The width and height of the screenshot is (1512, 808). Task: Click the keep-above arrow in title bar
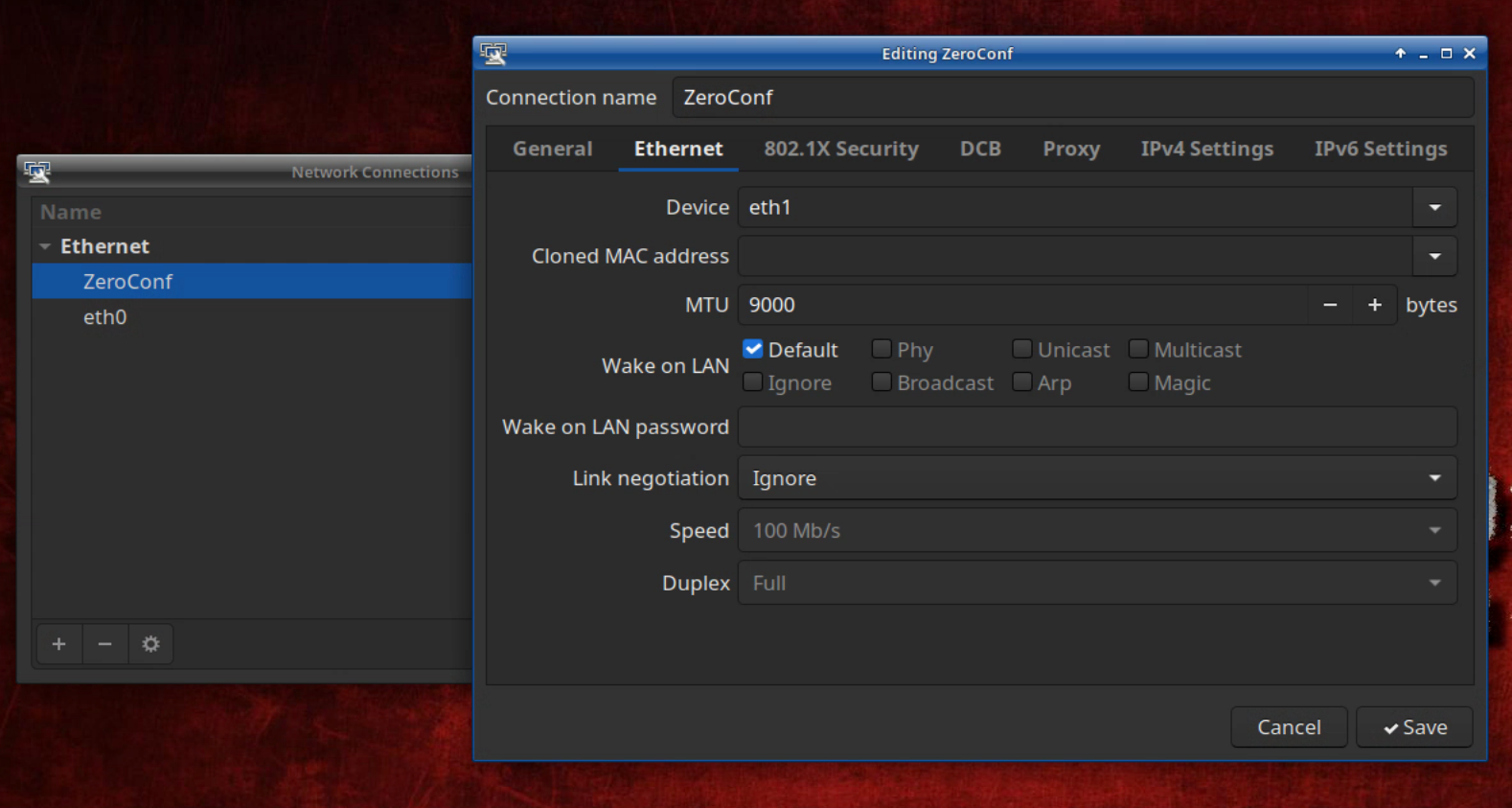pyautogui.click(x=1400, y=54)
